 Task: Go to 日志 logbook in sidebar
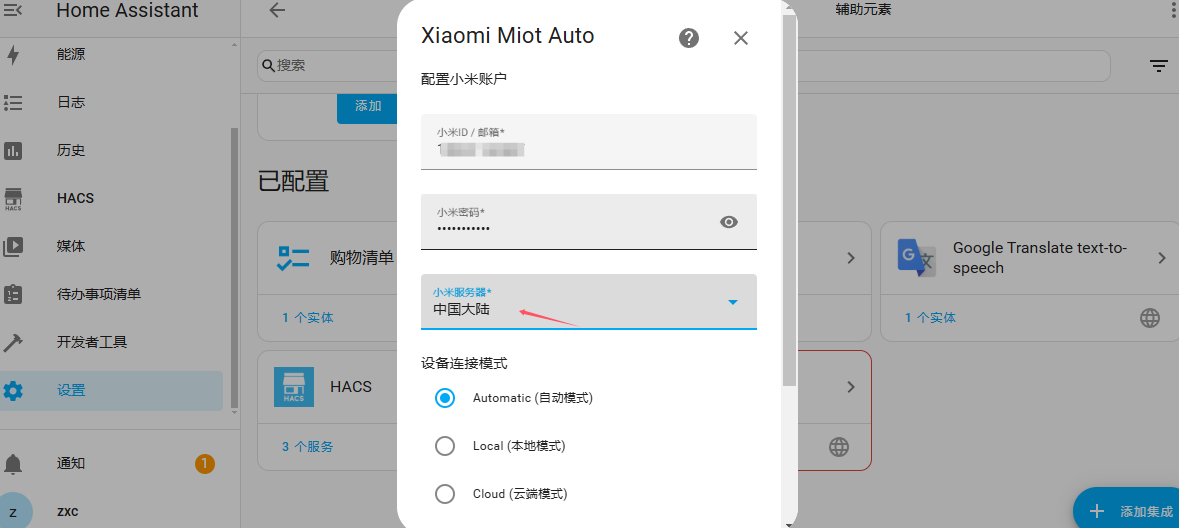tap(71, 102)
